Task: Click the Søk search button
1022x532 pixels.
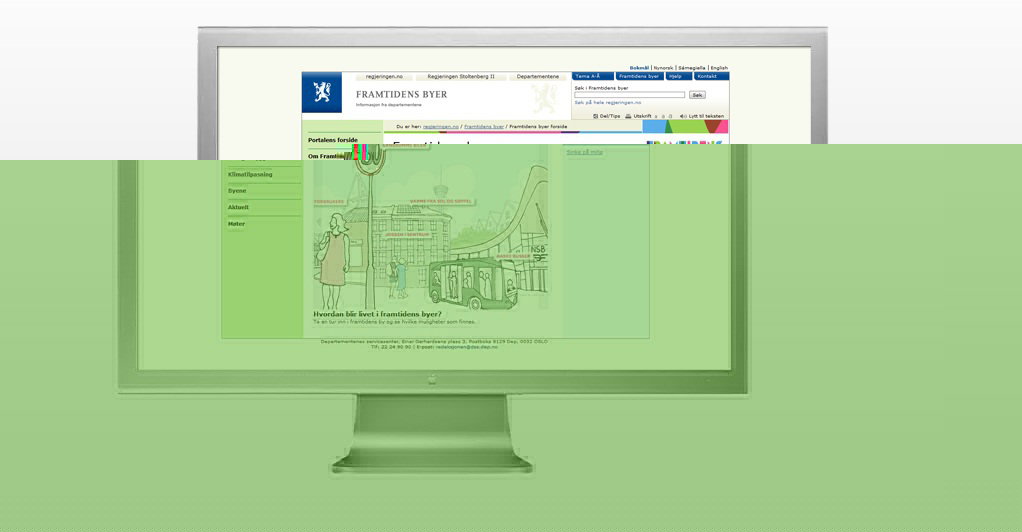Action: coord(697,95)
